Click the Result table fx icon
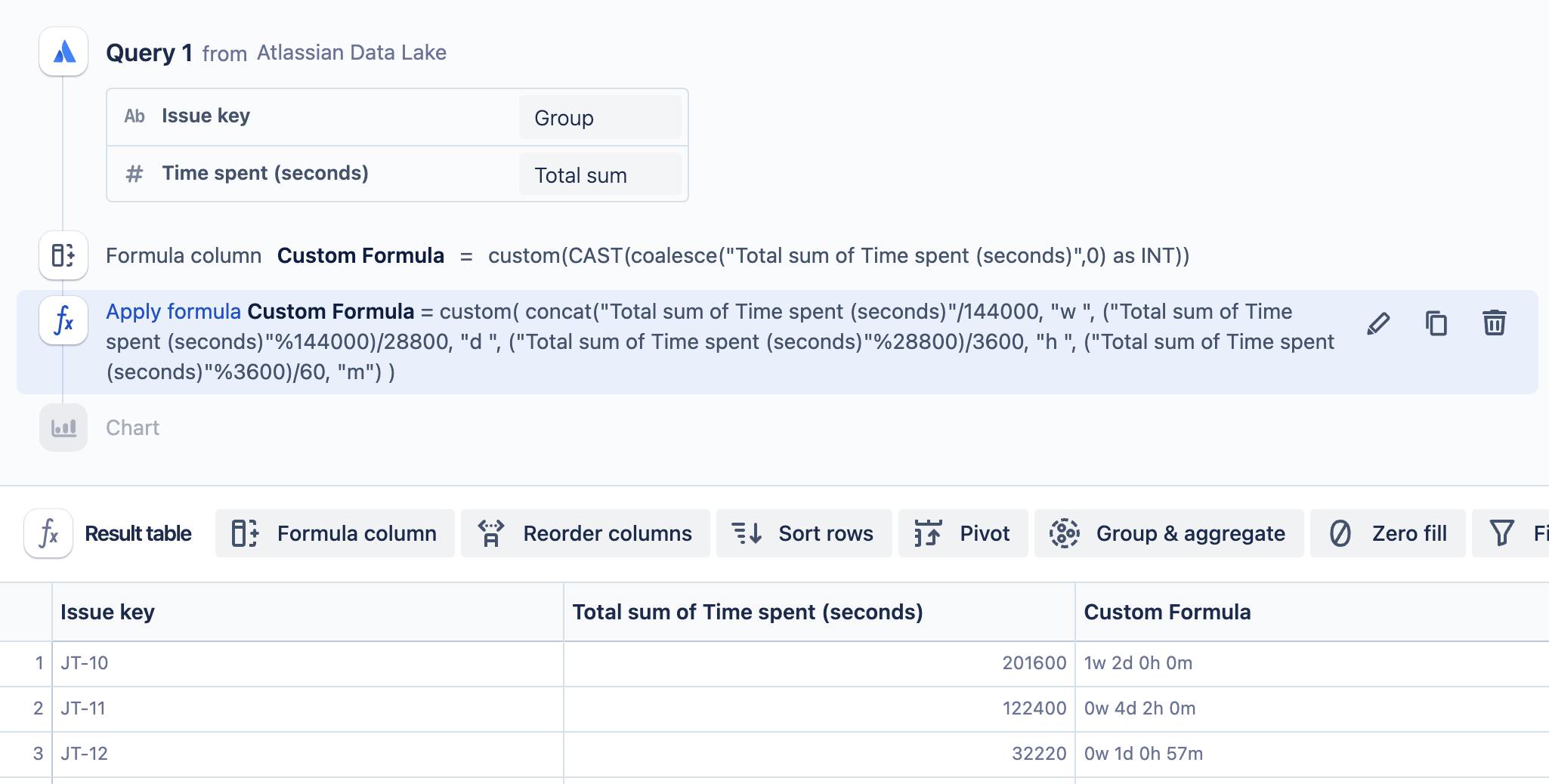Screen dimensions: 1549x784 click(48, 533)
